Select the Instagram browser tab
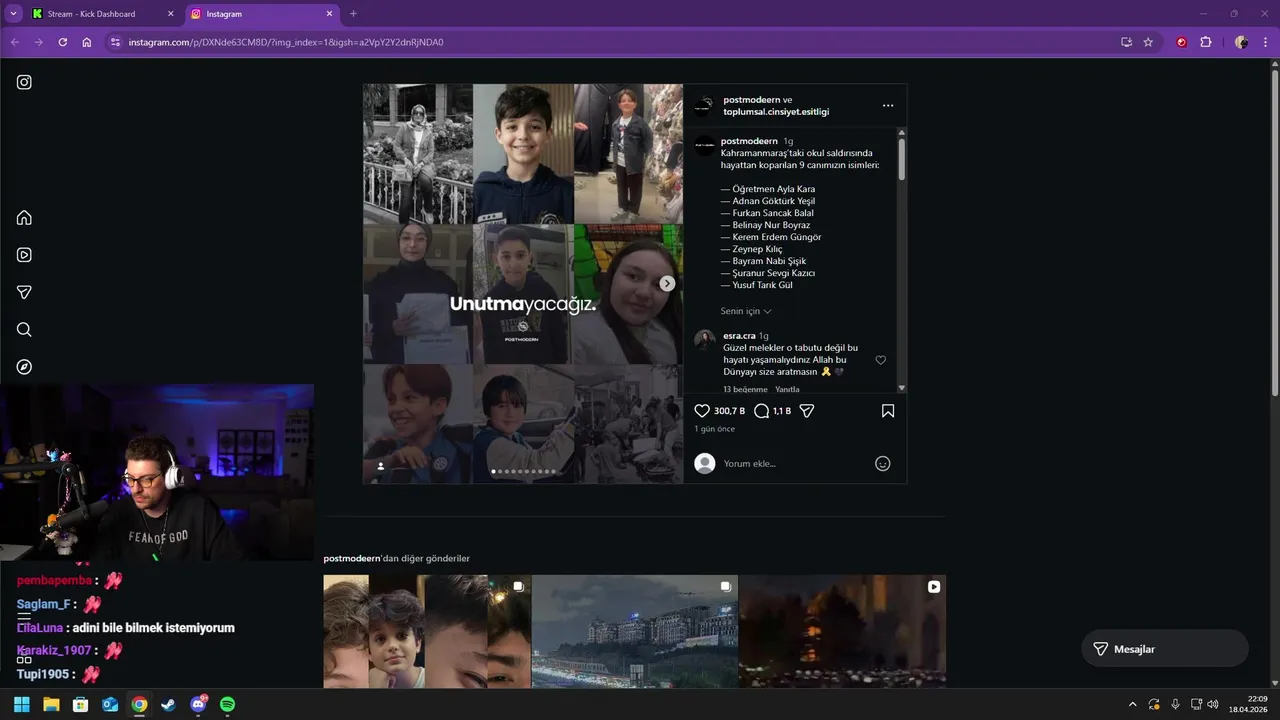 click(x=262, y=14)
